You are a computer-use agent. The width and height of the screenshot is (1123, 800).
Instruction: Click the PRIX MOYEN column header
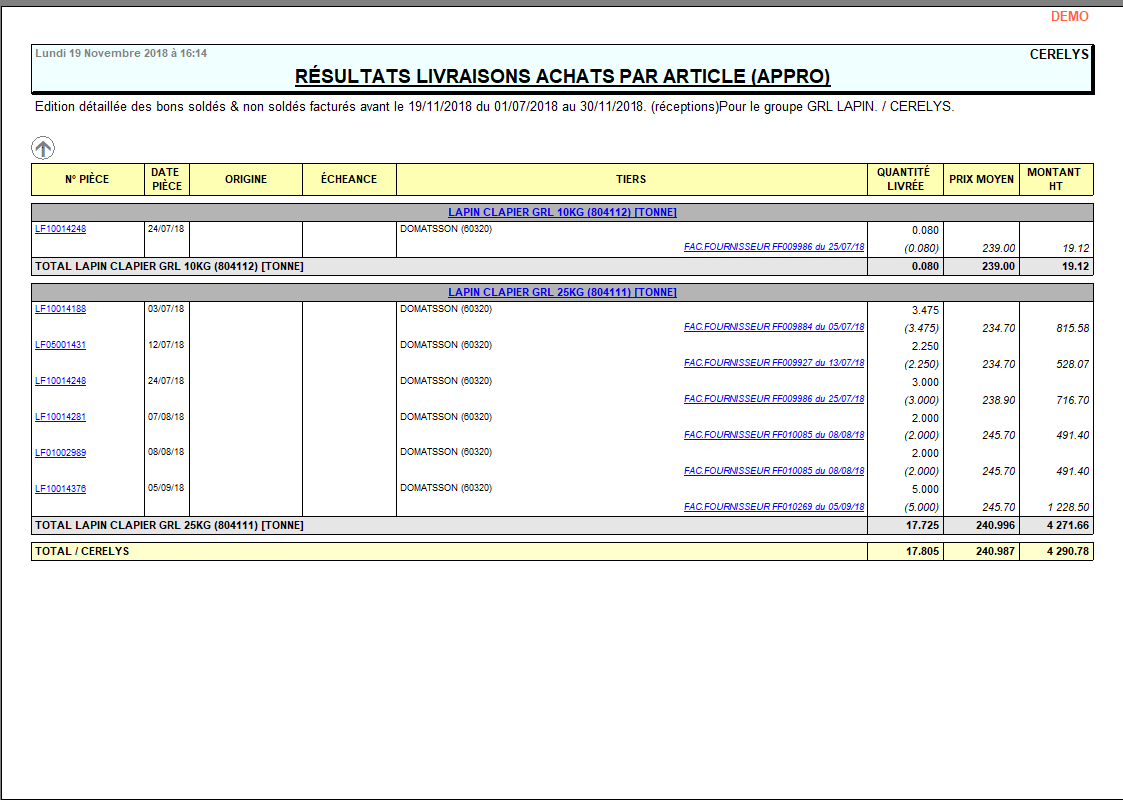point(981,179)
